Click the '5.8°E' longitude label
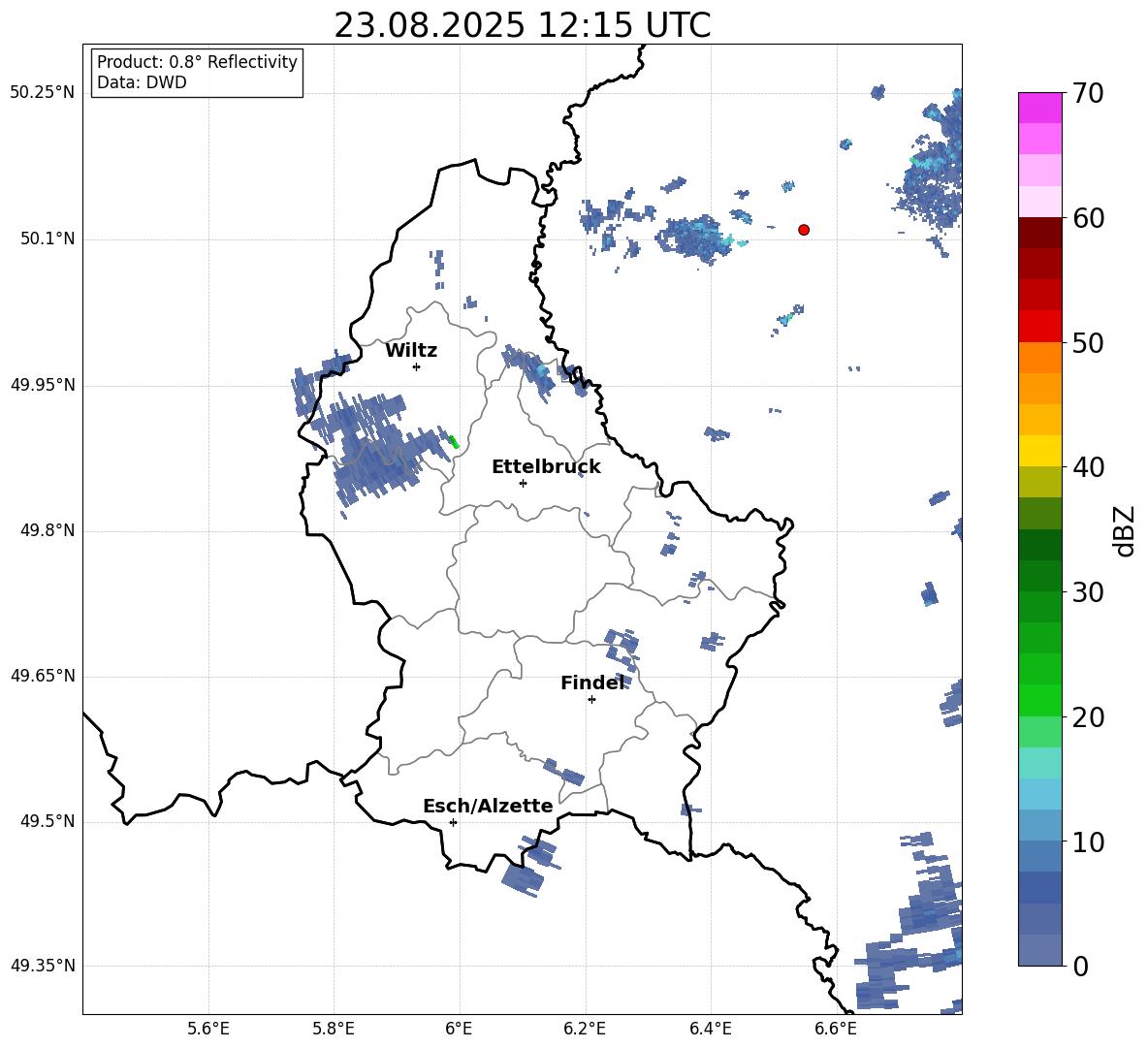This screenshot has width=1148, height=1048. 334,1030
